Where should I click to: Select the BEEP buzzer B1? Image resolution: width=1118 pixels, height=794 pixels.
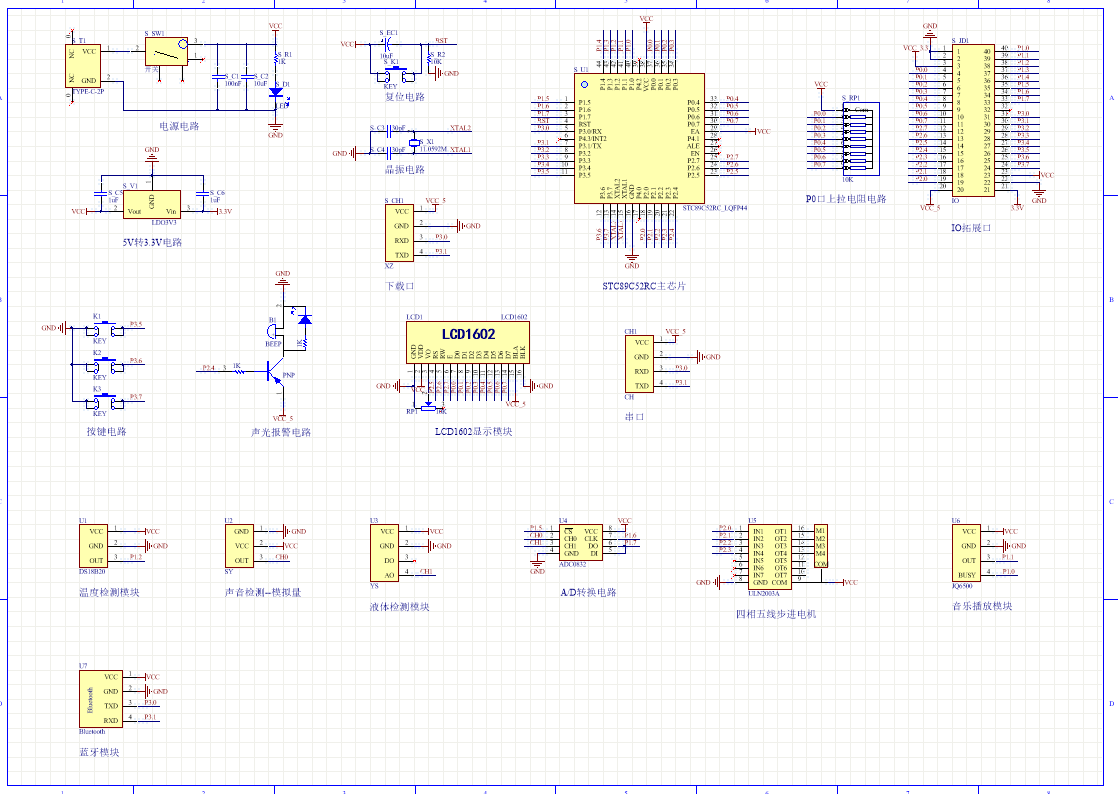coord(272,331)
